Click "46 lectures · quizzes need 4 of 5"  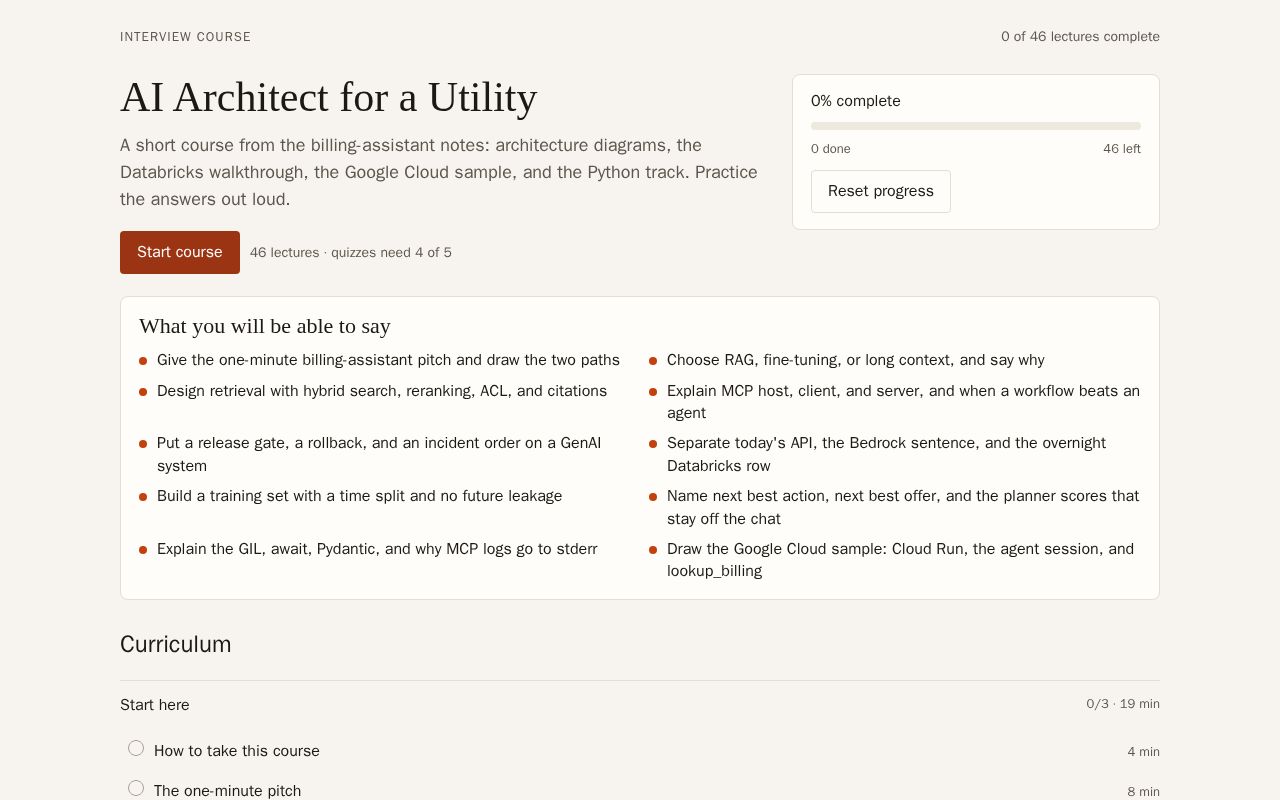point(351,253)
